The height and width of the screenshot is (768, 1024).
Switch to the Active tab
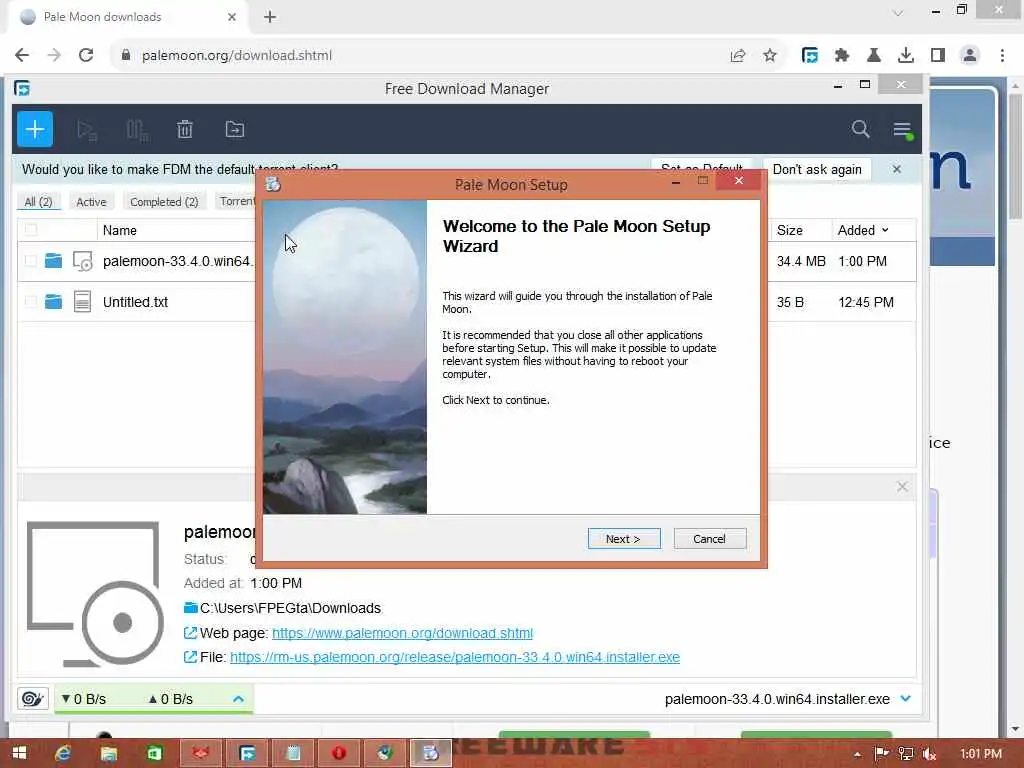(91, 202)
